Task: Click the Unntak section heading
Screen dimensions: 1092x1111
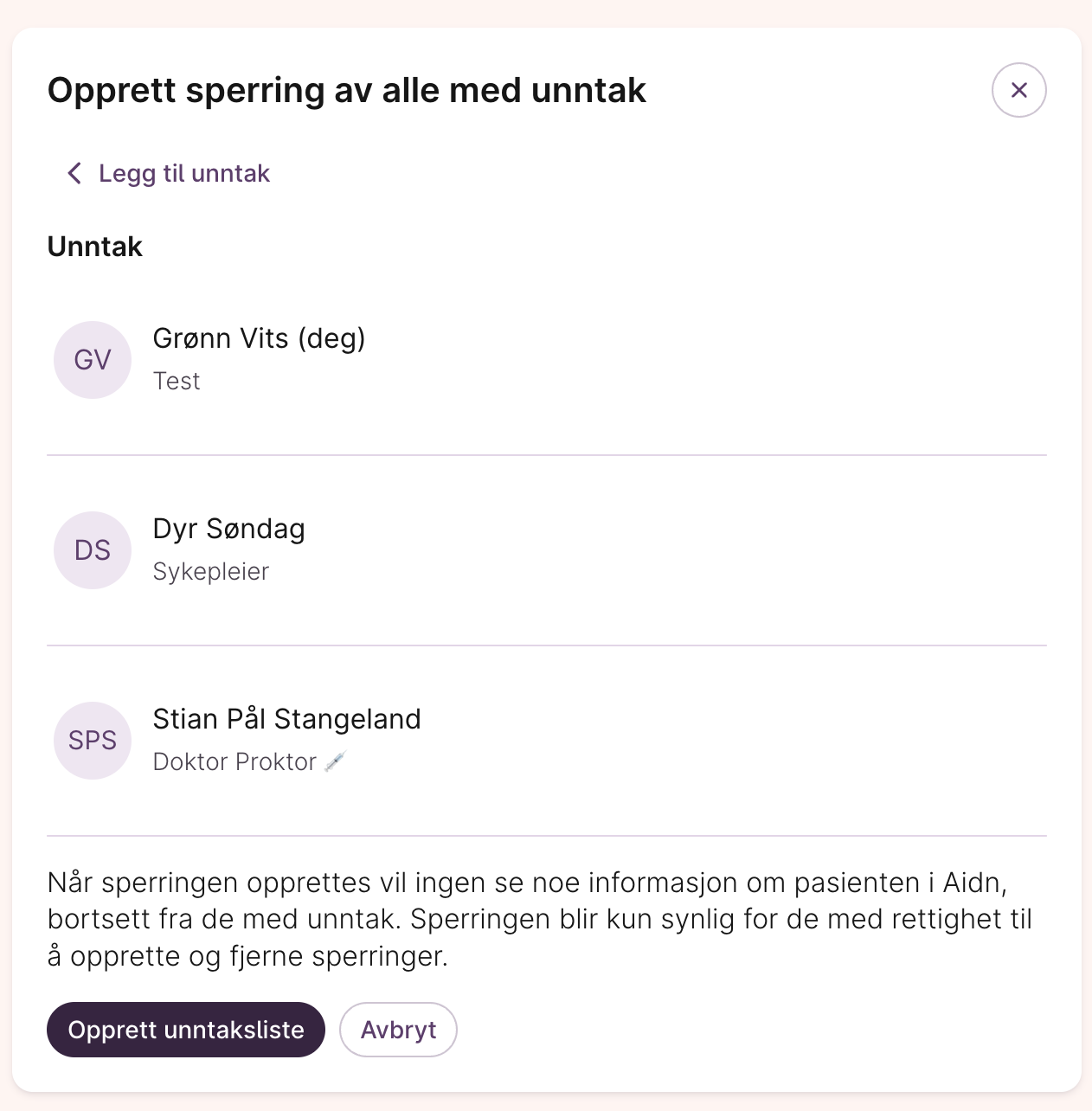Action: point(94,247)
